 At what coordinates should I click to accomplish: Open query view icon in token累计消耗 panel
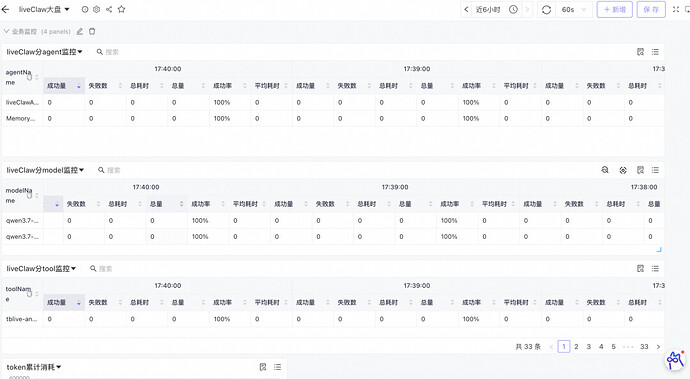click(263, 367)
